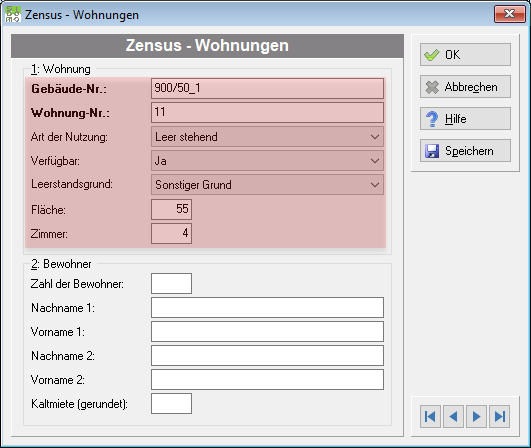This screenshot has width=531, height=448.
Task: Focus the Zimmer number field
Action: pyautogui.click(x=171, y=233)
